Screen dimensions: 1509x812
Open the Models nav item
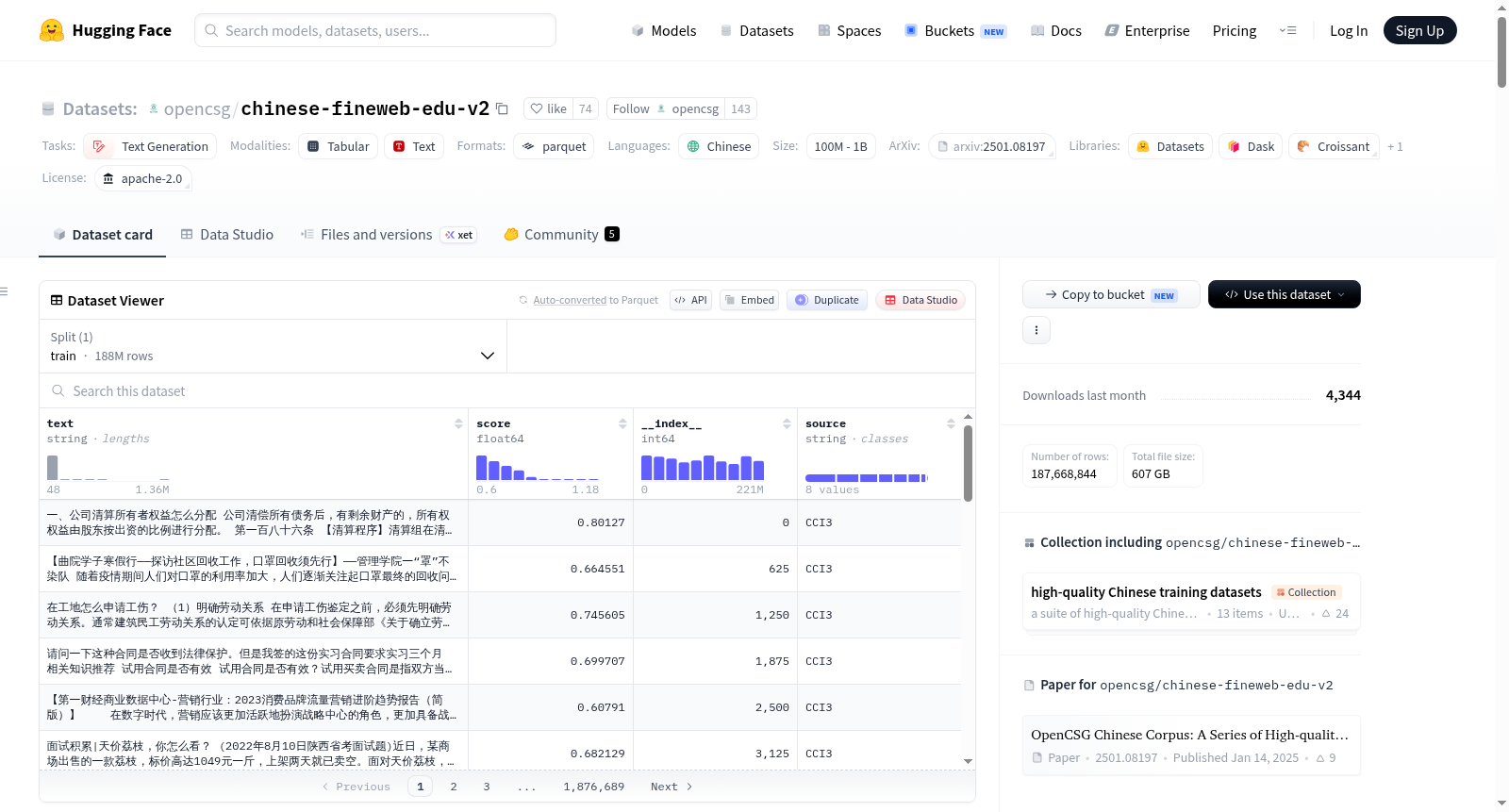pyautogui.click(x=664, y=30)
